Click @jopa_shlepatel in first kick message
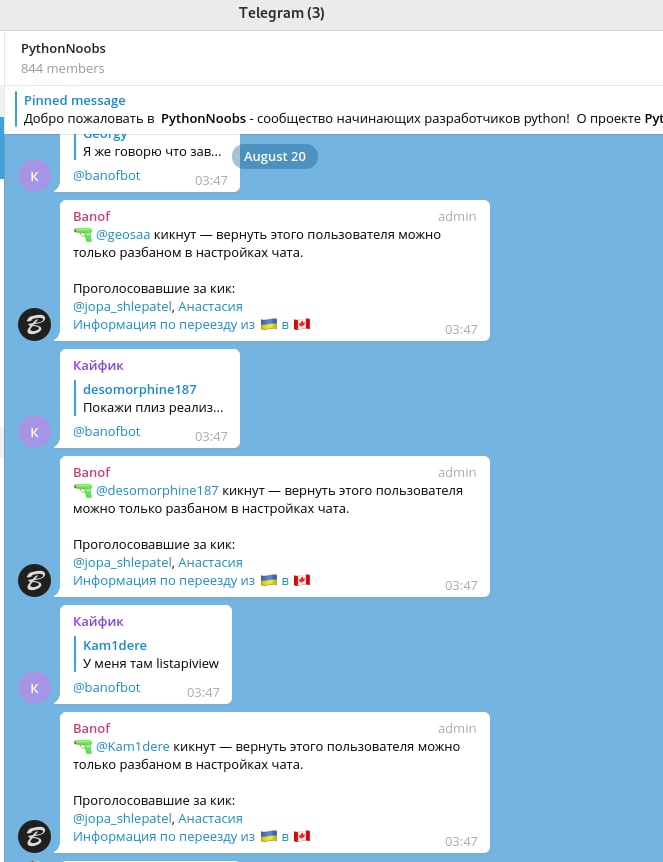The height and width of the screenshot is (862, 663). pyautogui.click(x=123, y=307)
